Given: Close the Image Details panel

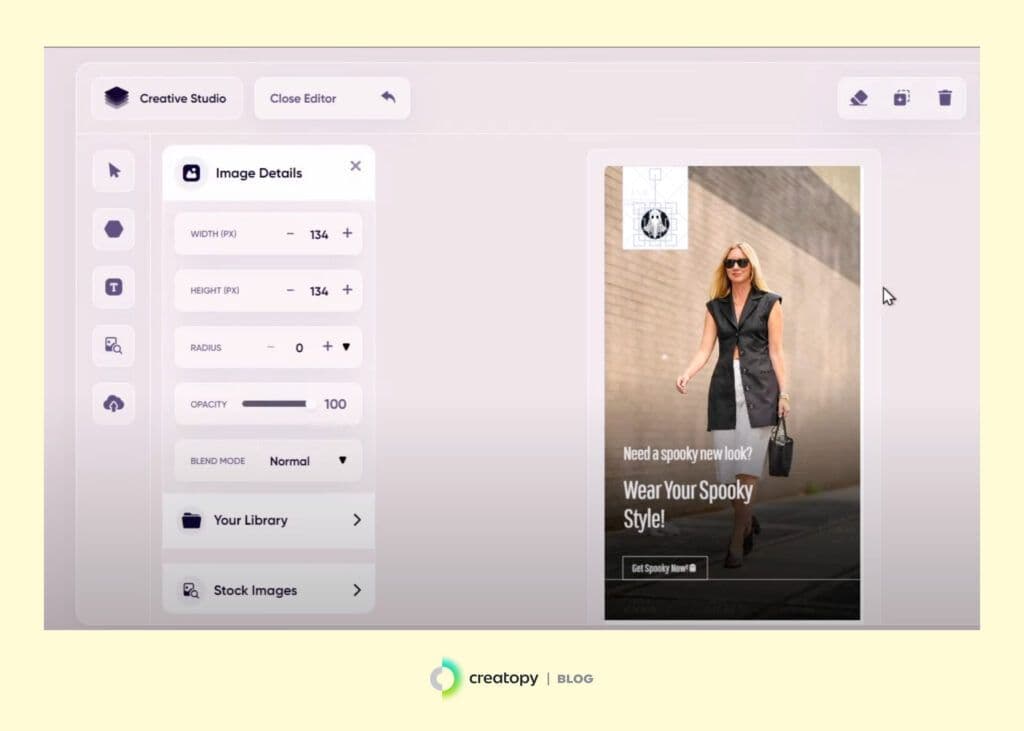Looking at the screenshot, I should point(355,166).
